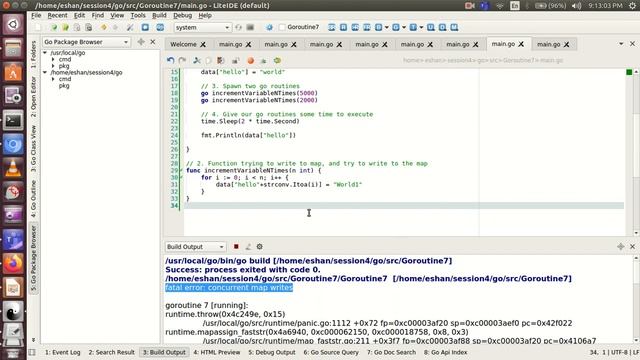This screenshot has width=640, height=360.
Task: Click the M toolbar icon
Action: pyautogui.click(x=454, y=27)
